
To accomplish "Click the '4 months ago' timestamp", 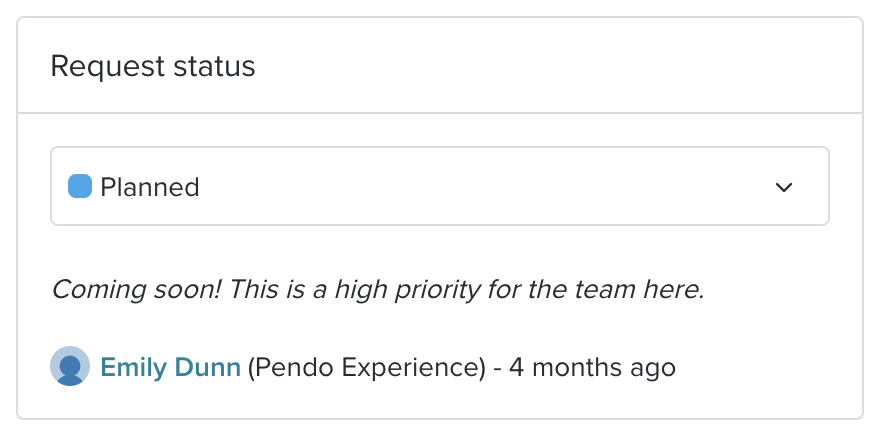I will coord(592,368).
